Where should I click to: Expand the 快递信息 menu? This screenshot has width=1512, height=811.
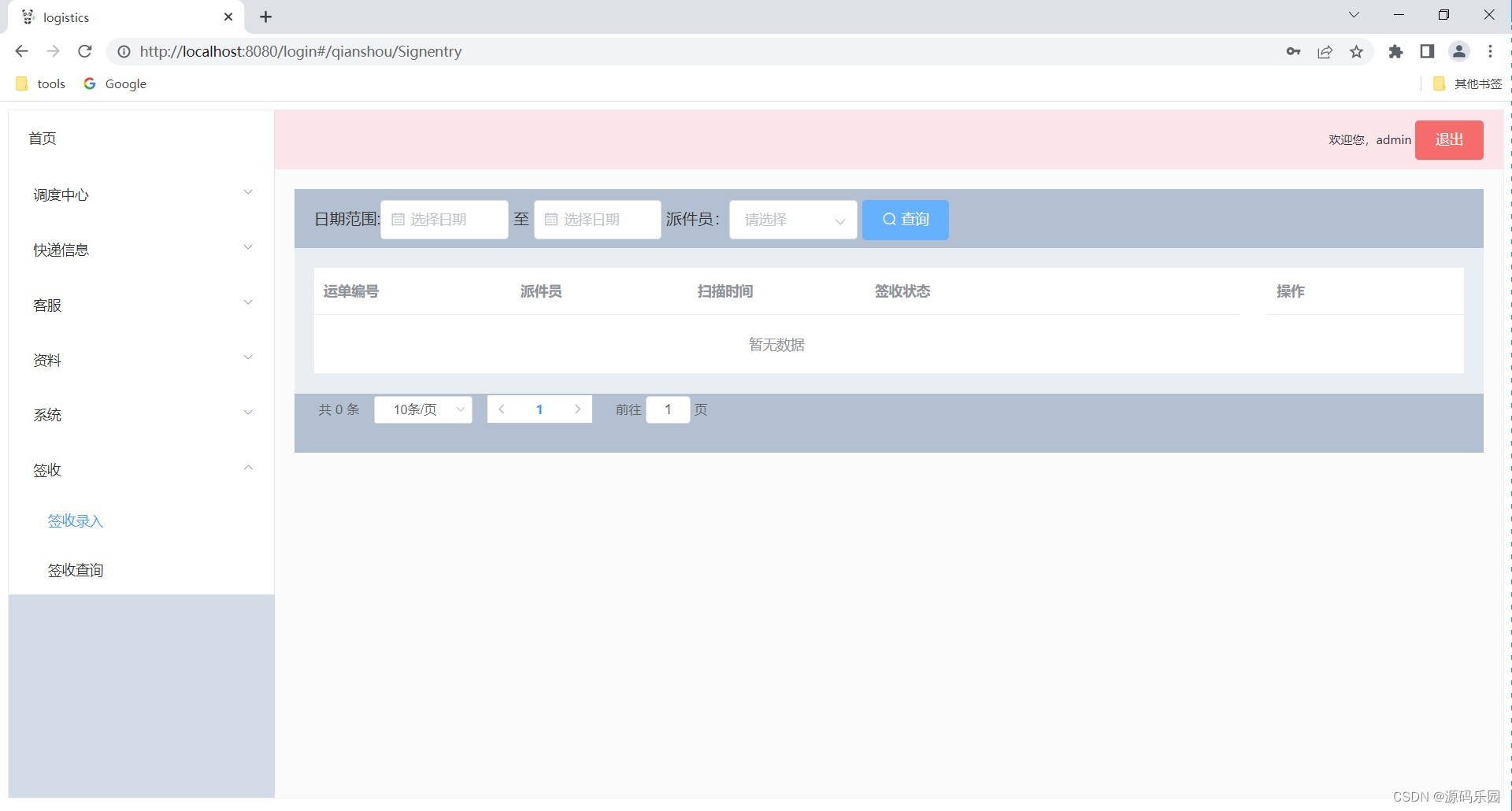[141, 250]
